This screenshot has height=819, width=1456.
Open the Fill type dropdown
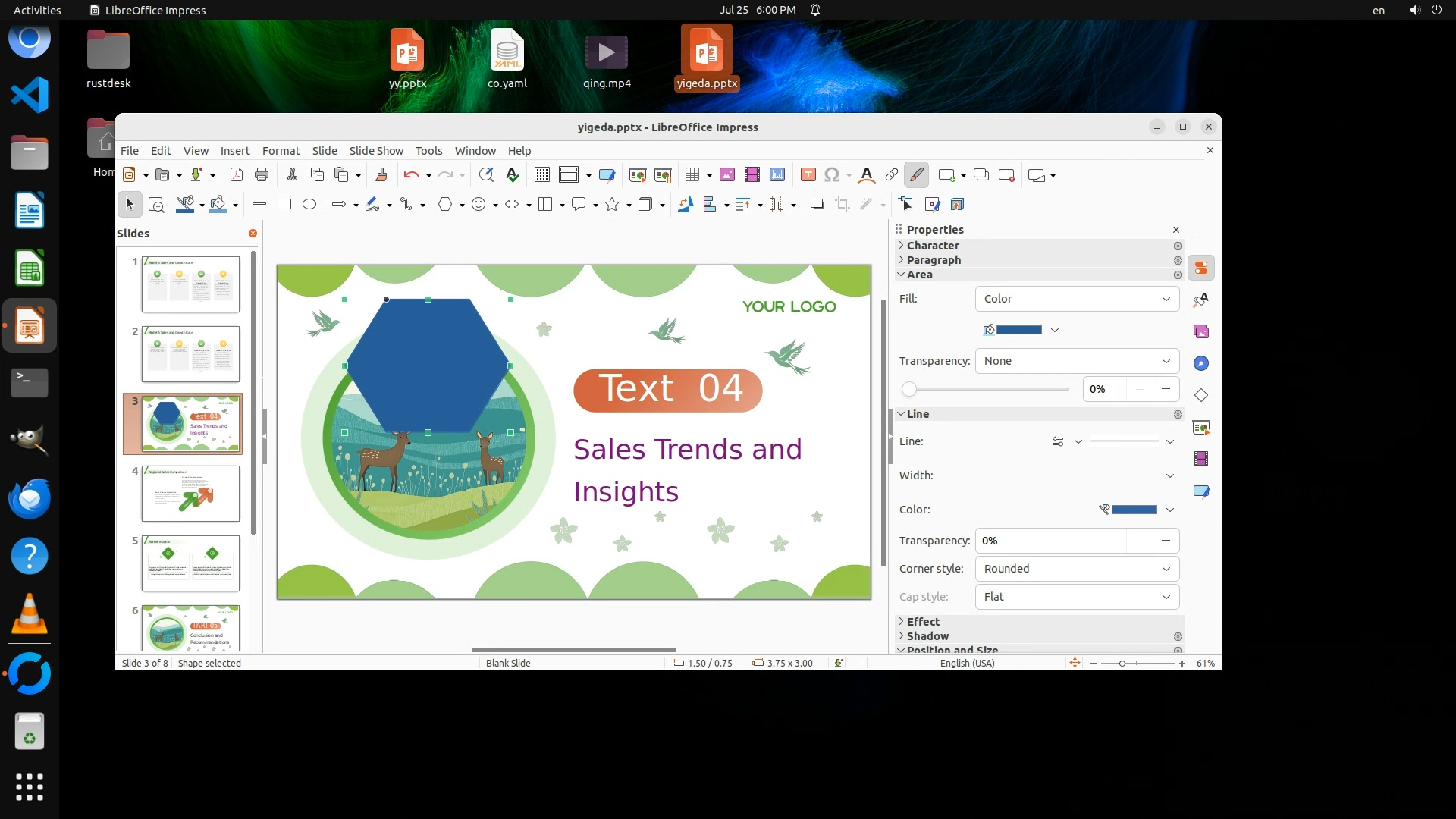(x=1077, y=299)
